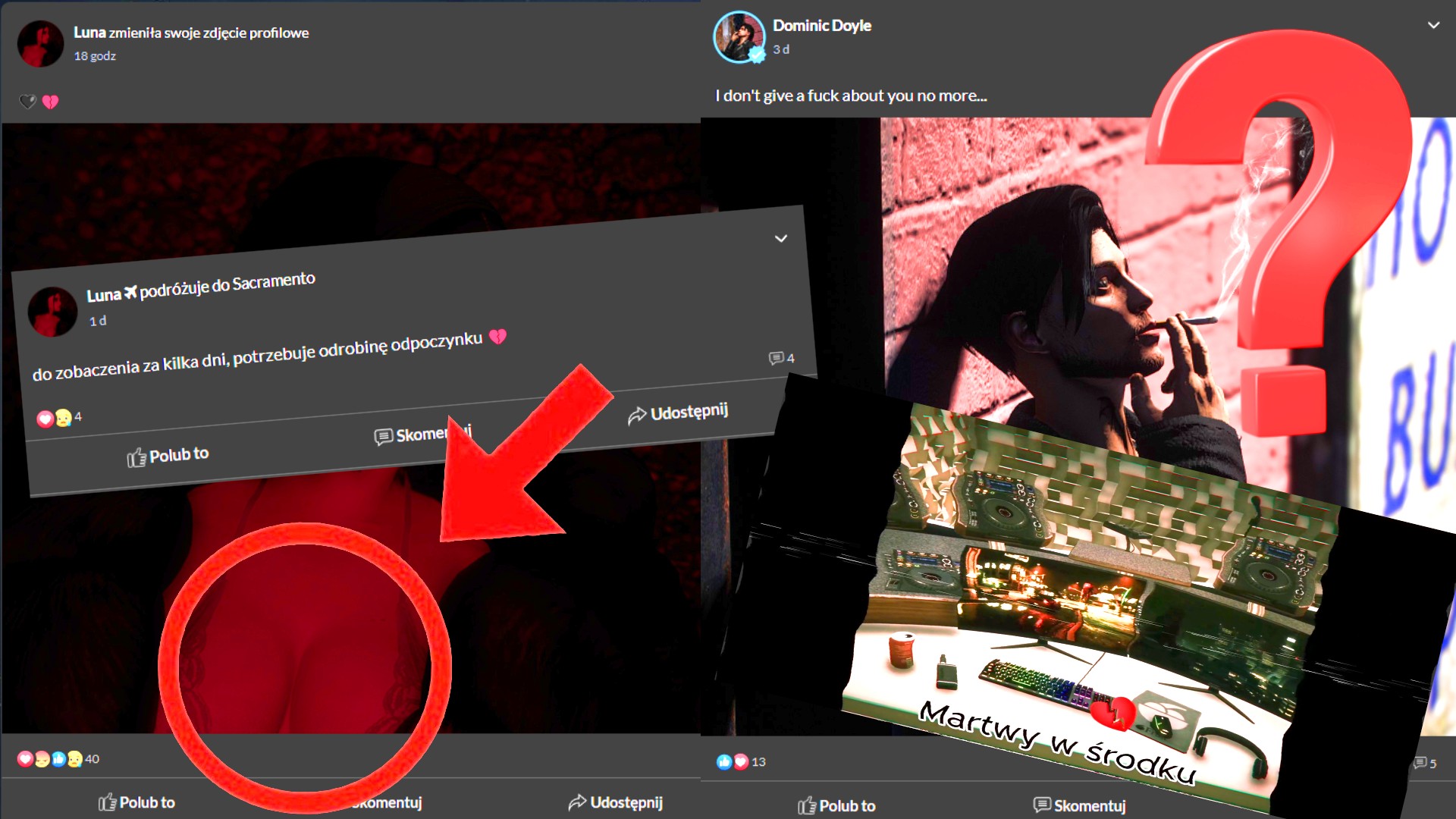
Task: Open Luna's avatar in the Sacramento post
Action: click(52, 312)
